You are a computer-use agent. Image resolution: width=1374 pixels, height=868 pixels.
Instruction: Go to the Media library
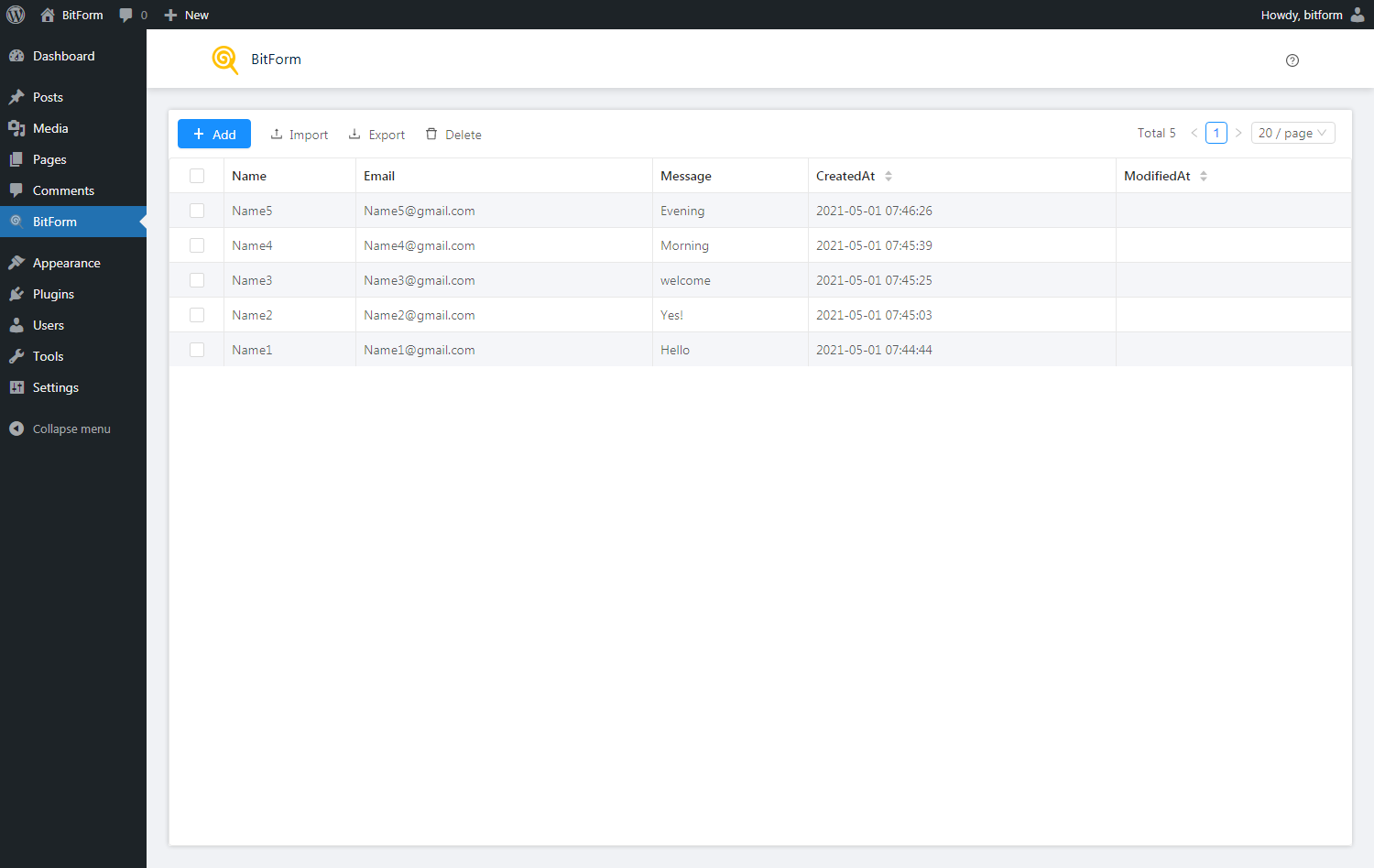click(73, 128)
